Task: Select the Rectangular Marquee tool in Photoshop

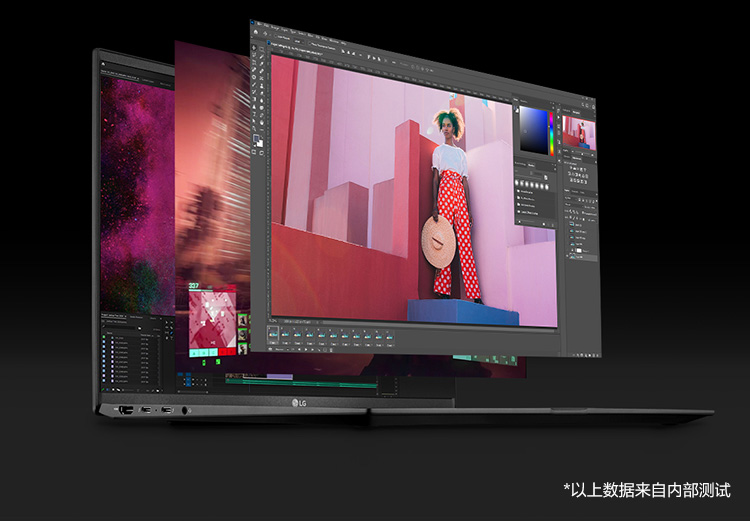Action: coord(262,49)
